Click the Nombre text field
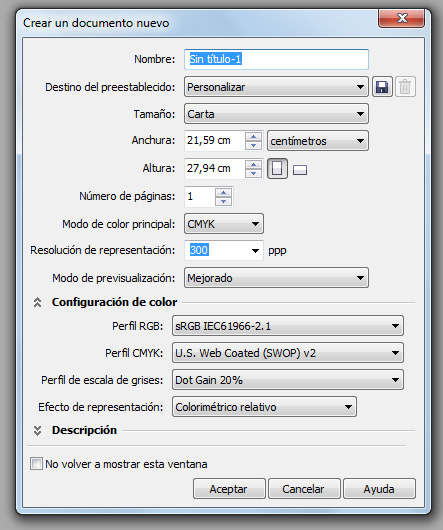This screenshot has width=443, height=530. (276, 59)
